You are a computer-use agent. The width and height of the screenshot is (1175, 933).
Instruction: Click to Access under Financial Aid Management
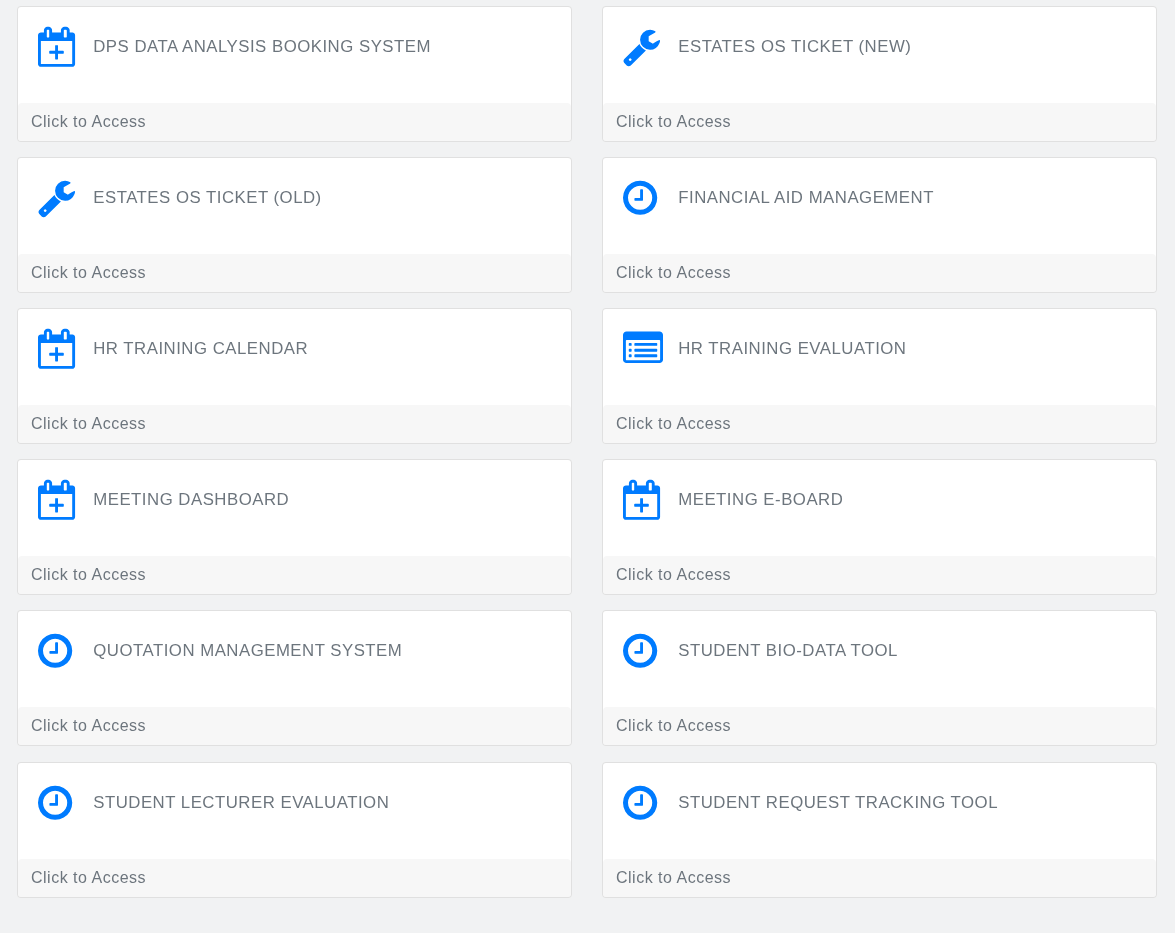point(673,273)
